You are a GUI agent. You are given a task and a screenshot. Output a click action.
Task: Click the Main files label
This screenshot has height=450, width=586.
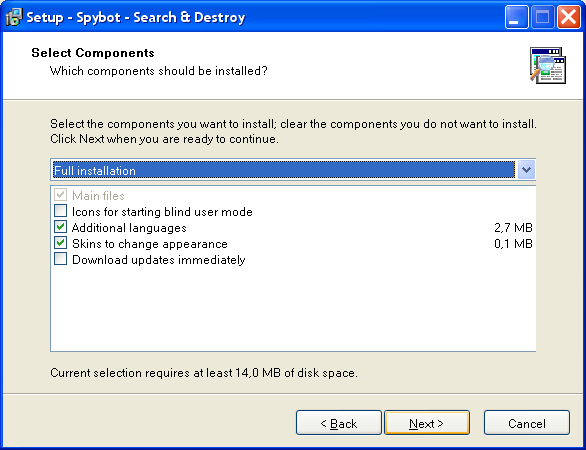click(x=98, y=195)
